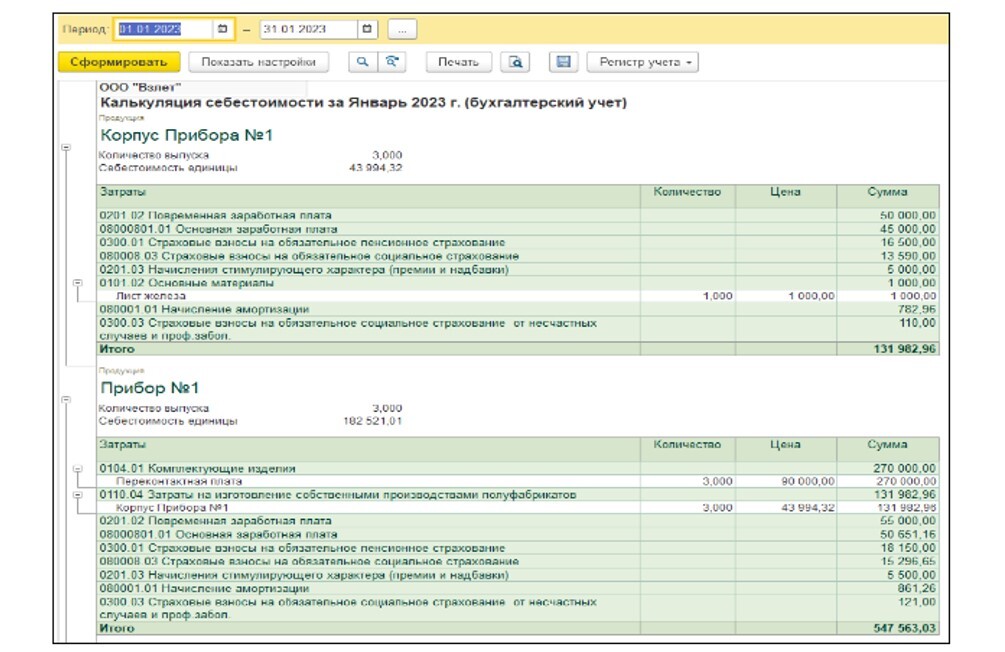Viewport: 1005px width, 652px height.
Task: Click the start date input field
Action: [164, 29]
